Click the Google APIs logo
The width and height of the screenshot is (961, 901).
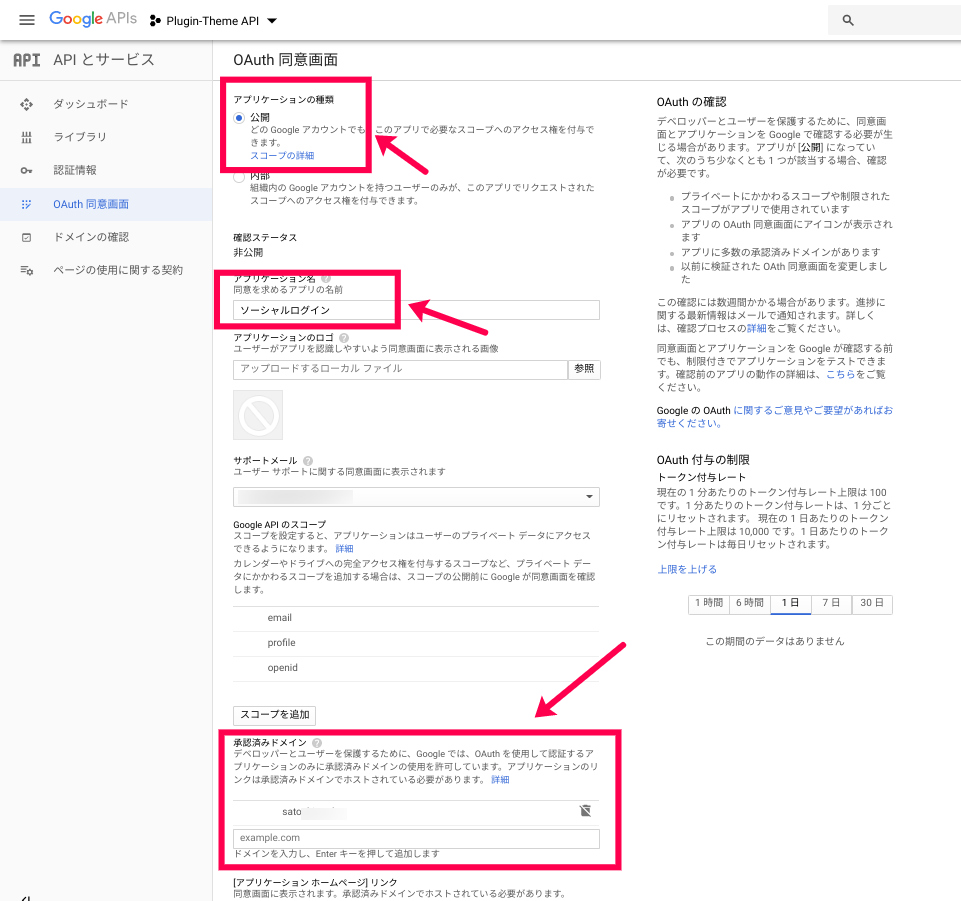[93, 19]
